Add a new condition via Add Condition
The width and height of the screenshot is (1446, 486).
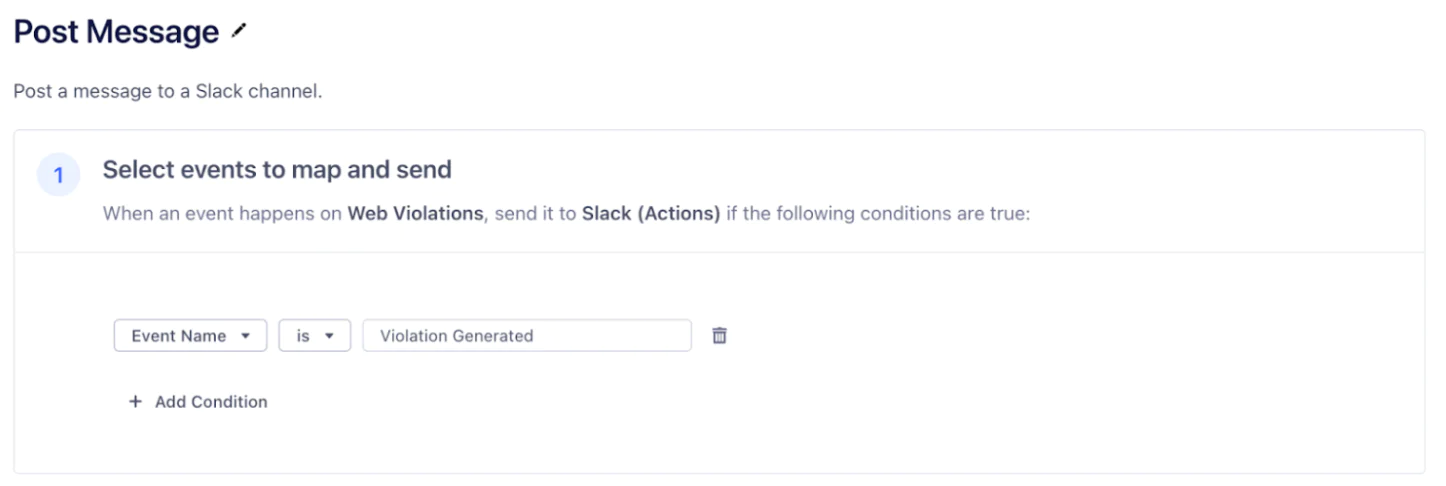(x=210, y=402)
